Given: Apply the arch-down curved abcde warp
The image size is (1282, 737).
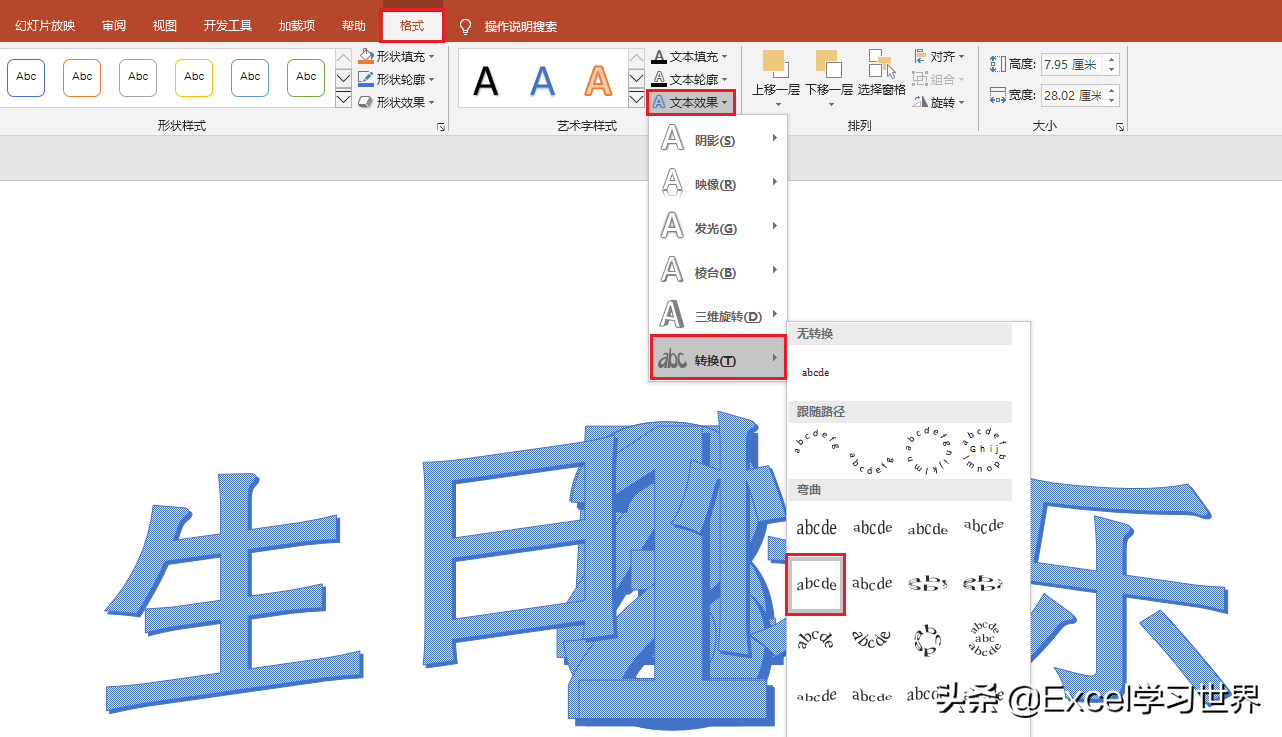Looking at the screenshot, I should 872,639.
